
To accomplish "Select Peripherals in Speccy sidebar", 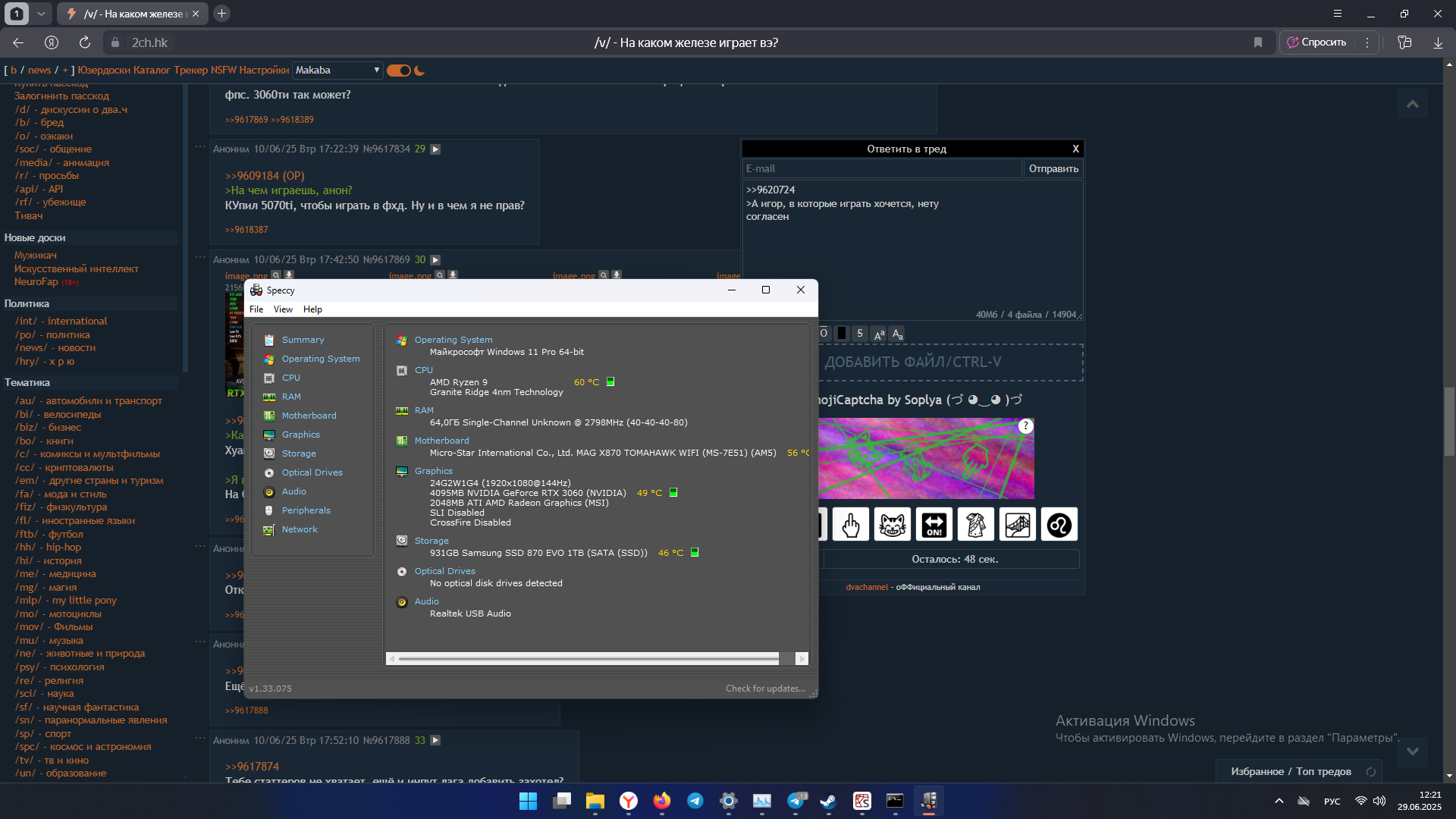I will (x=306, y=510).
